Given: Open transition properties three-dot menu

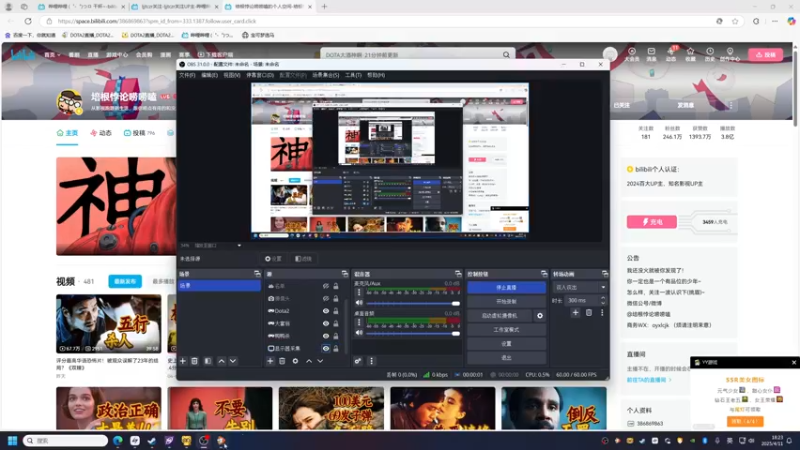Looking at the screenshot, I should (x=602, y=312).
